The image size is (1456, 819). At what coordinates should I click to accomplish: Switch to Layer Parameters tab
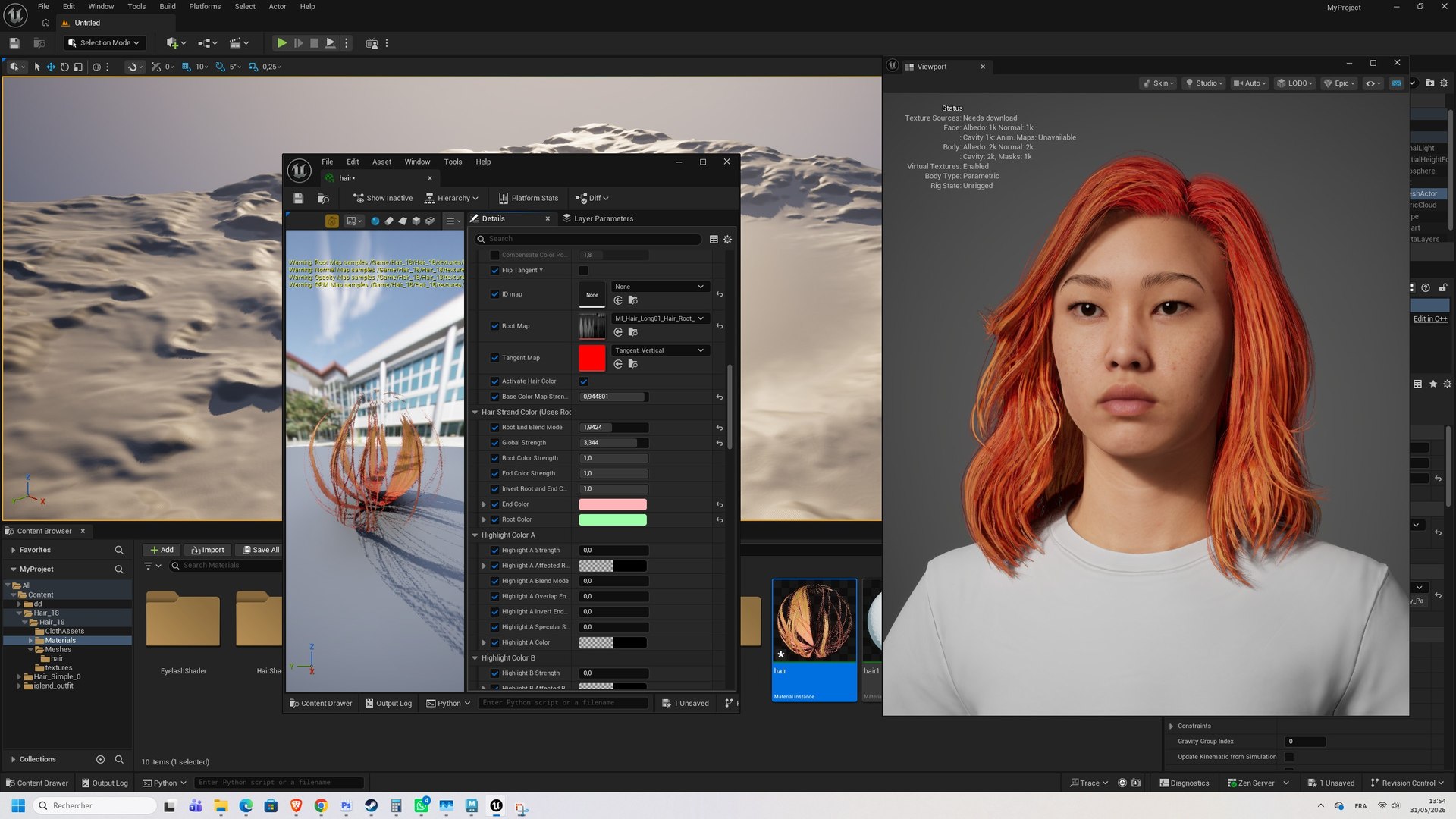click(598, 218)
